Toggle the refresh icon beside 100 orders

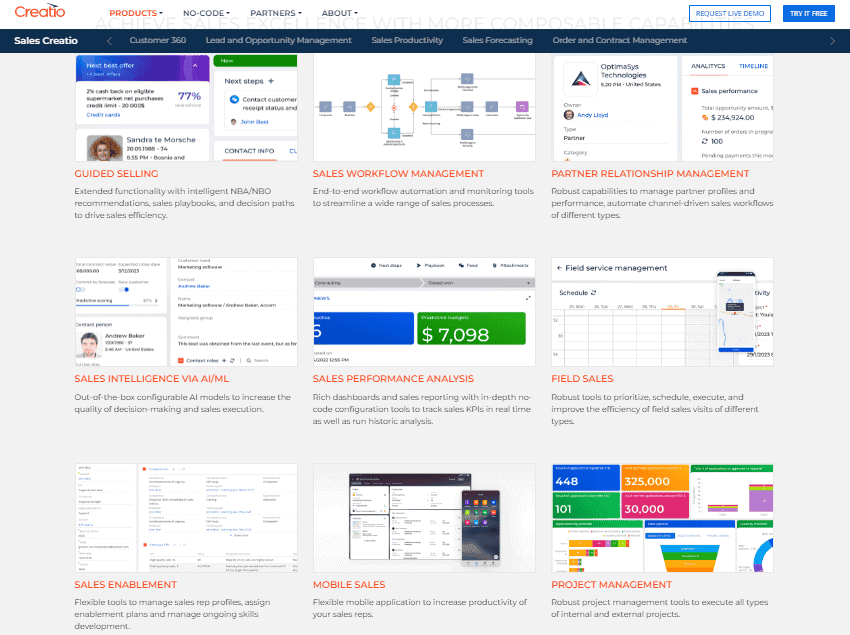tap(704, 141)
